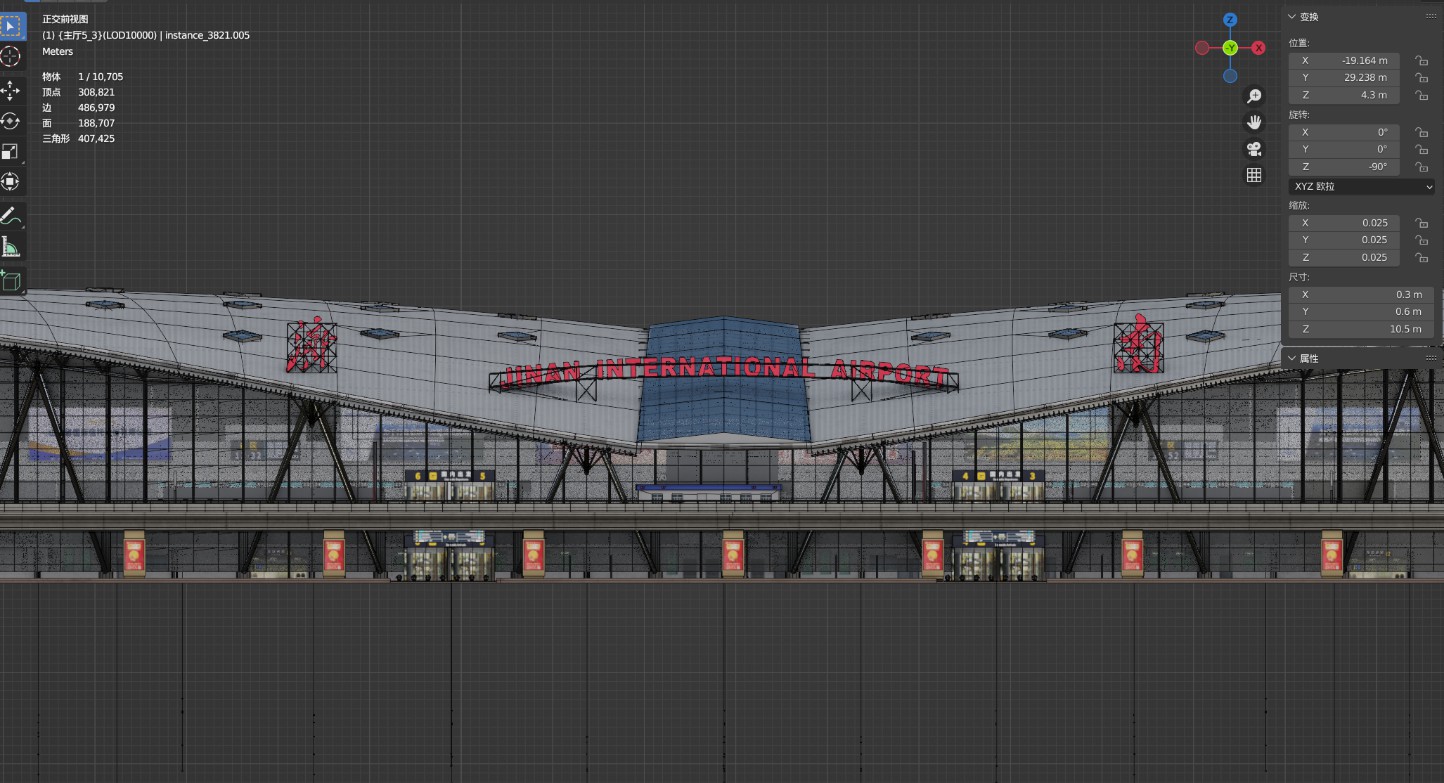Click the hand pan view icon
This screenshot has height=783, width=1444.
pos(1253,122)
